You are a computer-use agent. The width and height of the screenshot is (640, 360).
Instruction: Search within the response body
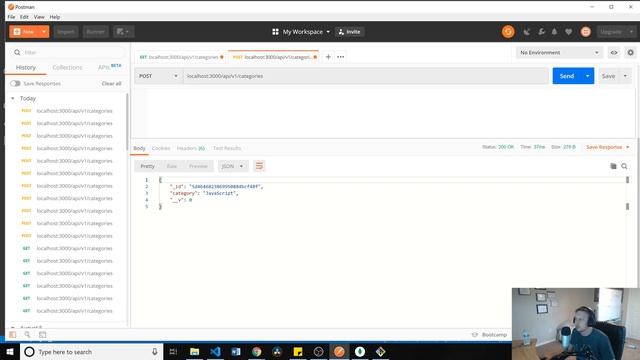pos(624,166)
